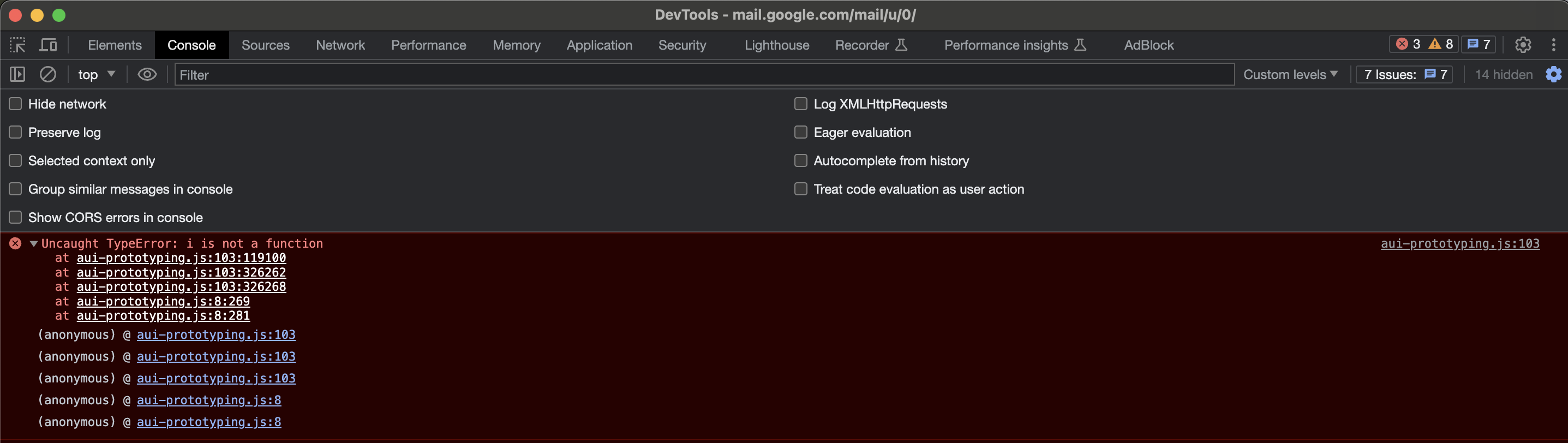This screenshot has height=443, width=1568.
Task: Click the red error count badge
Action: [1408, 44]
